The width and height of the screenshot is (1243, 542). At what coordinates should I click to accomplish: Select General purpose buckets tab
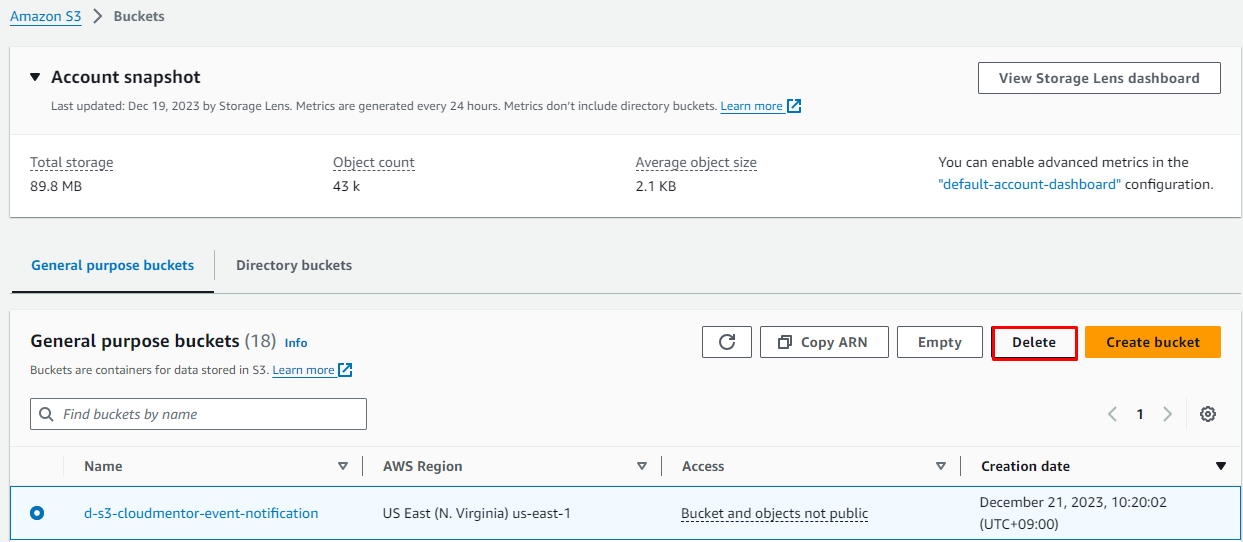coord(113,265)
